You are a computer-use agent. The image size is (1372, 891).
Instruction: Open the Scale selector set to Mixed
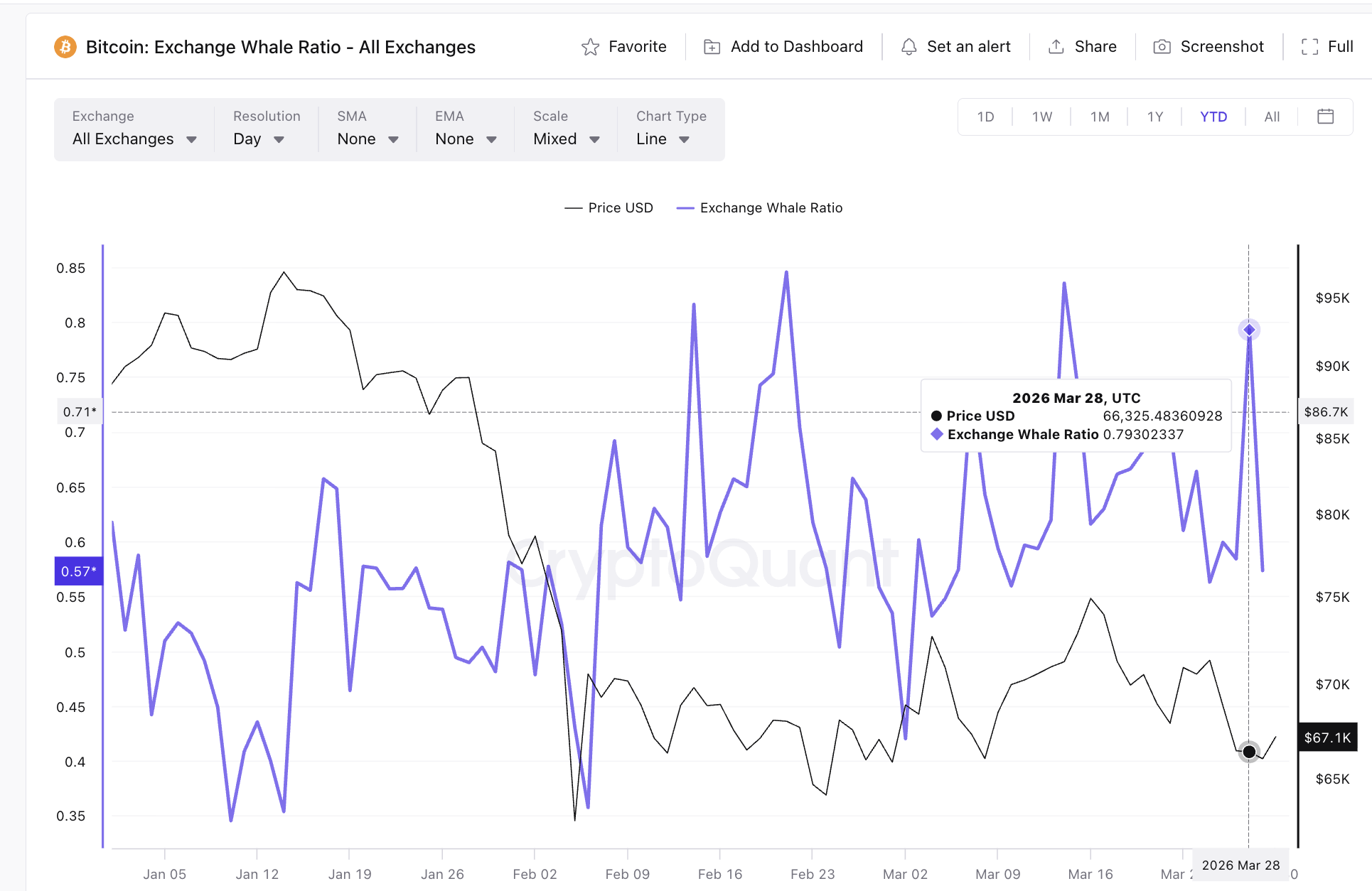(565, 139)
